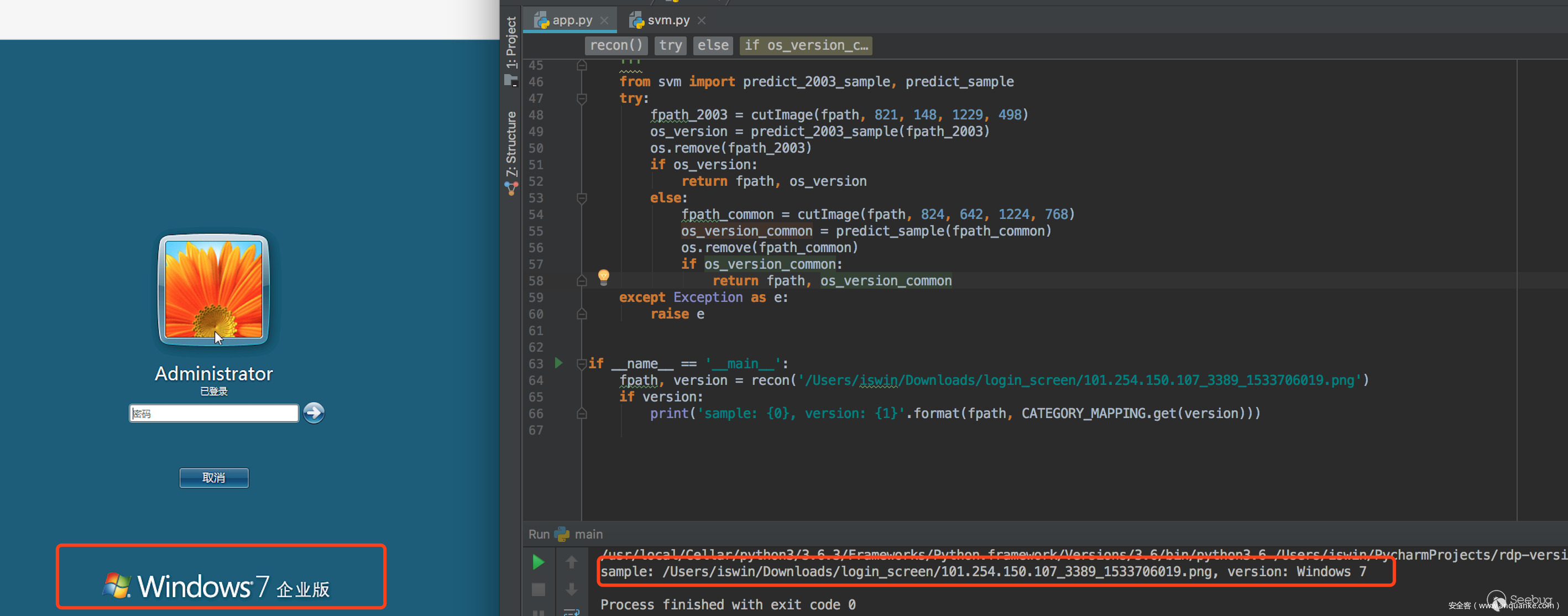1568x616 pixels.
Task: Open the Structure tool window sidebar tab
Action: tap(511, 144)
